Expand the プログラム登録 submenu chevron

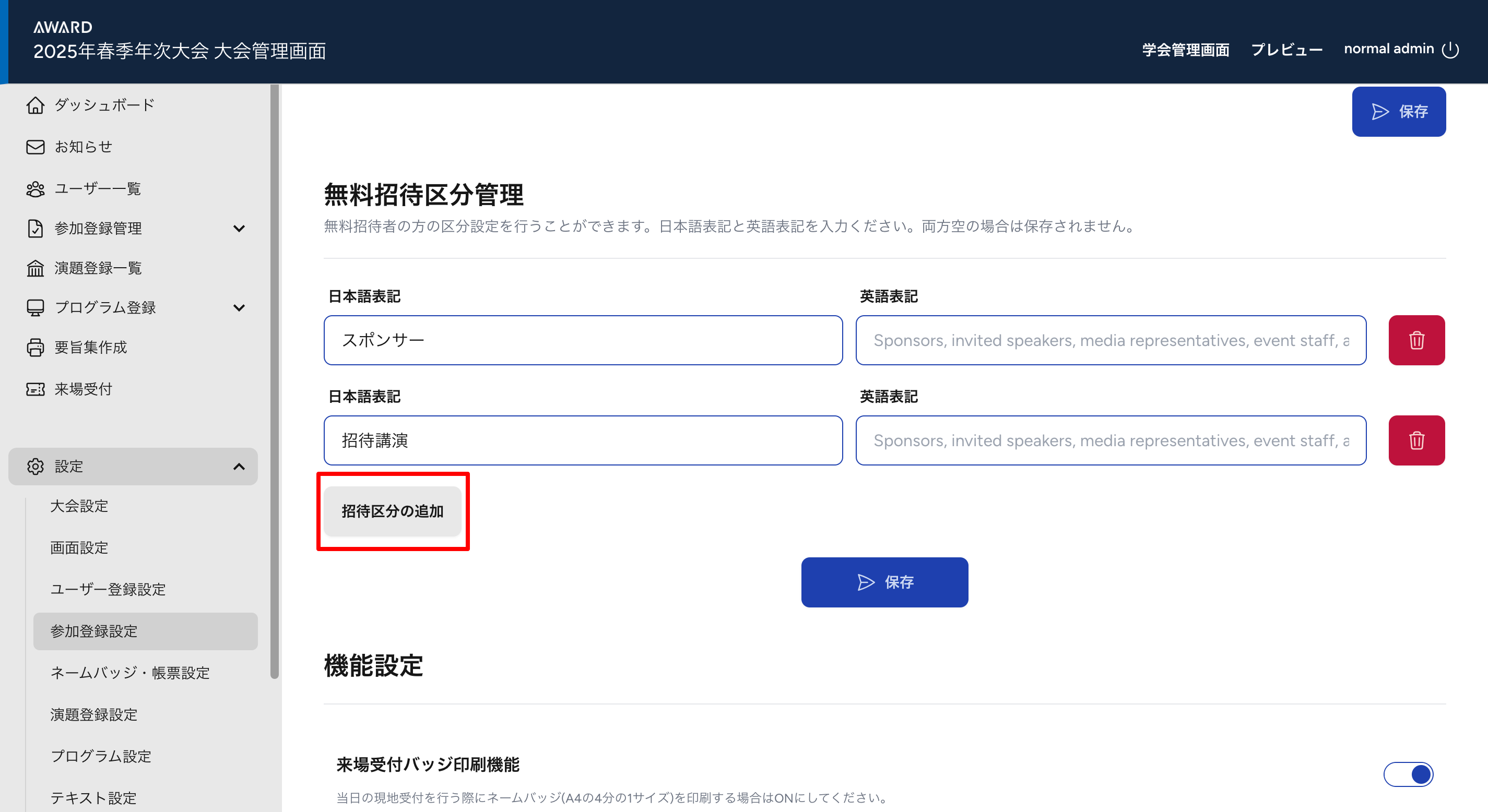point(239,308)
